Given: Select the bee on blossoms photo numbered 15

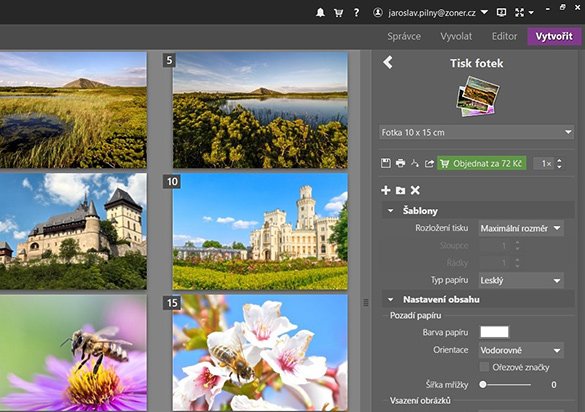Looking at the screenshot, I should click(260, 353).
